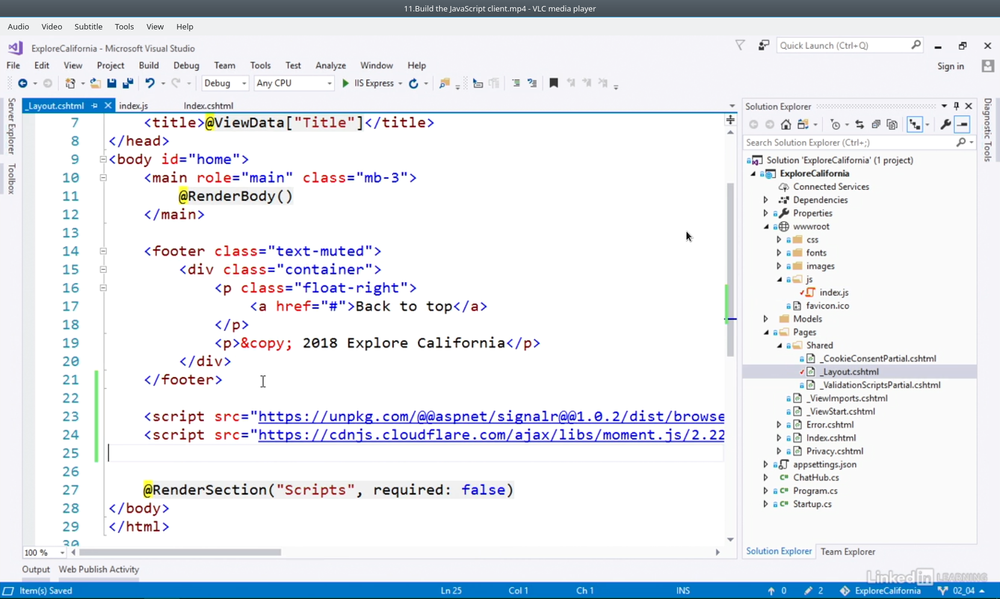Open the Output panel tab
Screen dimensions: 1000x599
coord(36,570)
